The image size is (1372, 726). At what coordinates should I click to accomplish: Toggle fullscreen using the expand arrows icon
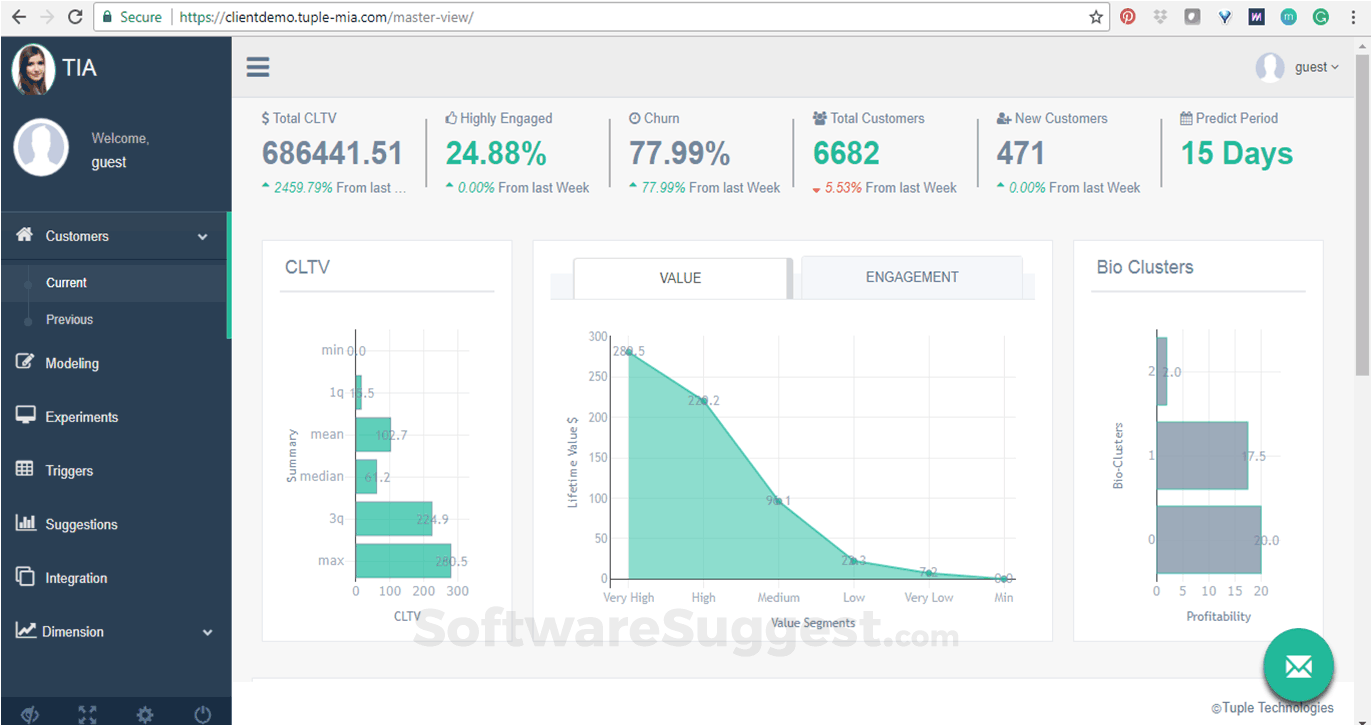[87, 715]
